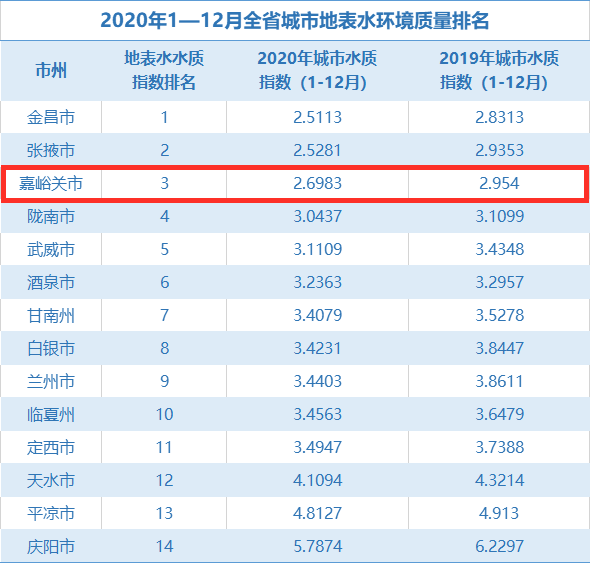Select the 市州 column header
This screenshot has height=563, width=590.
coord(51,70)
